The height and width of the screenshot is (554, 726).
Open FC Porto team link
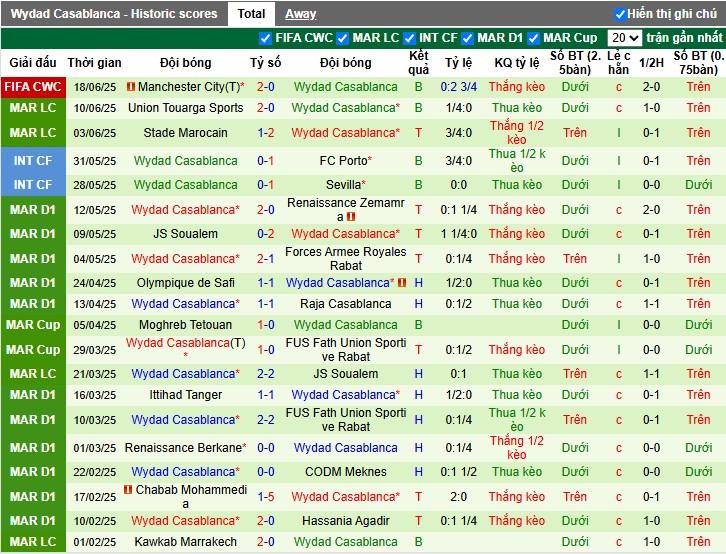pyautogui.click(x=344, y=161)
